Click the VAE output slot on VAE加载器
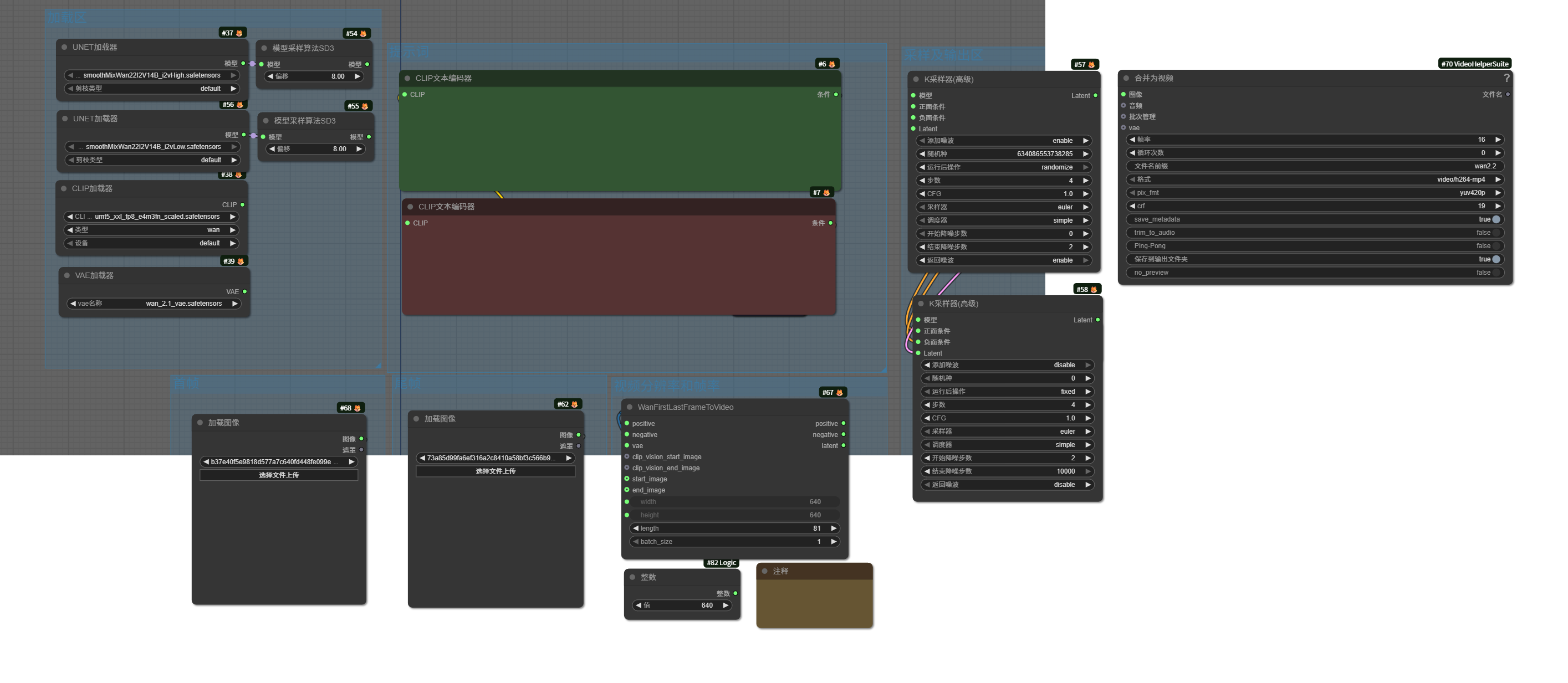 [244, 292]
